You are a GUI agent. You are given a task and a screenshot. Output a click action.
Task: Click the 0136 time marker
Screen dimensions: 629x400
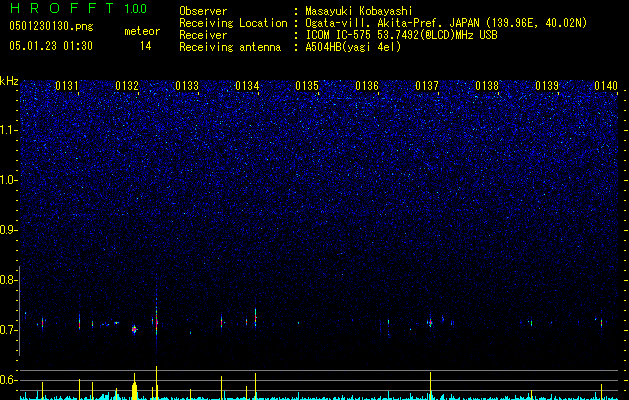pyautogui.click(x=367, y=86)
